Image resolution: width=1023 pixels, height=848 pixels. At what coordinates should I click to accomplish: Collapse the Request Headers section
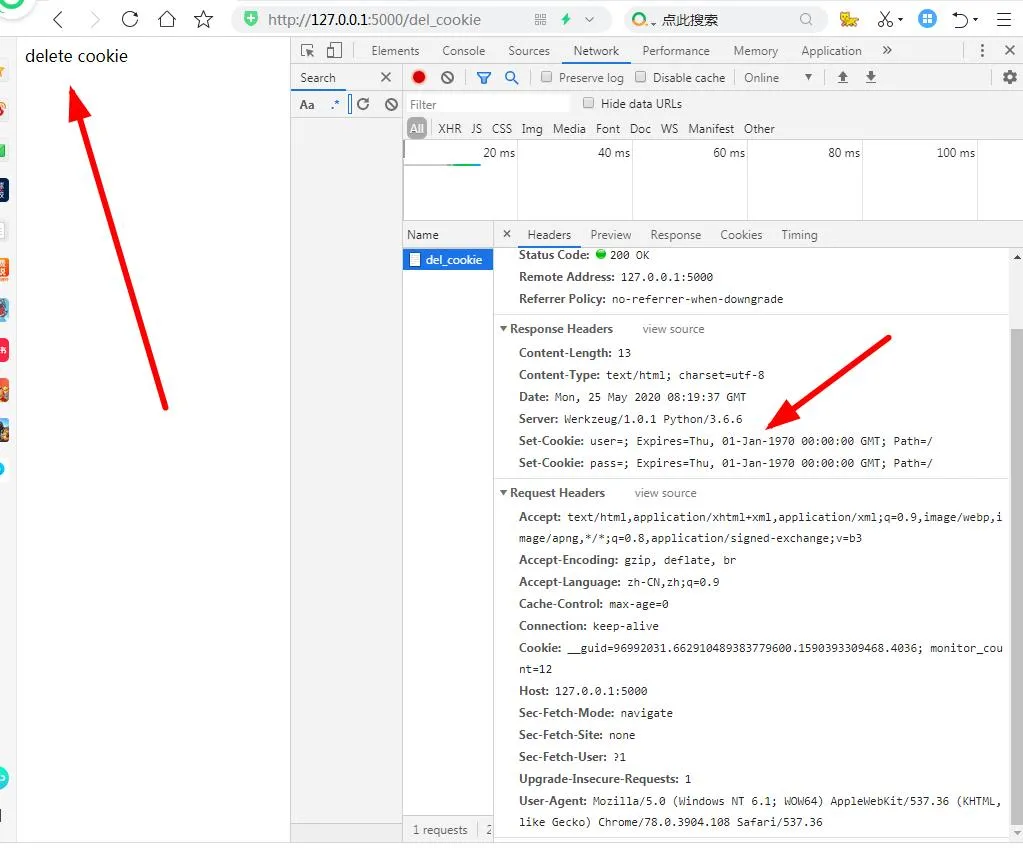point(503,493)
